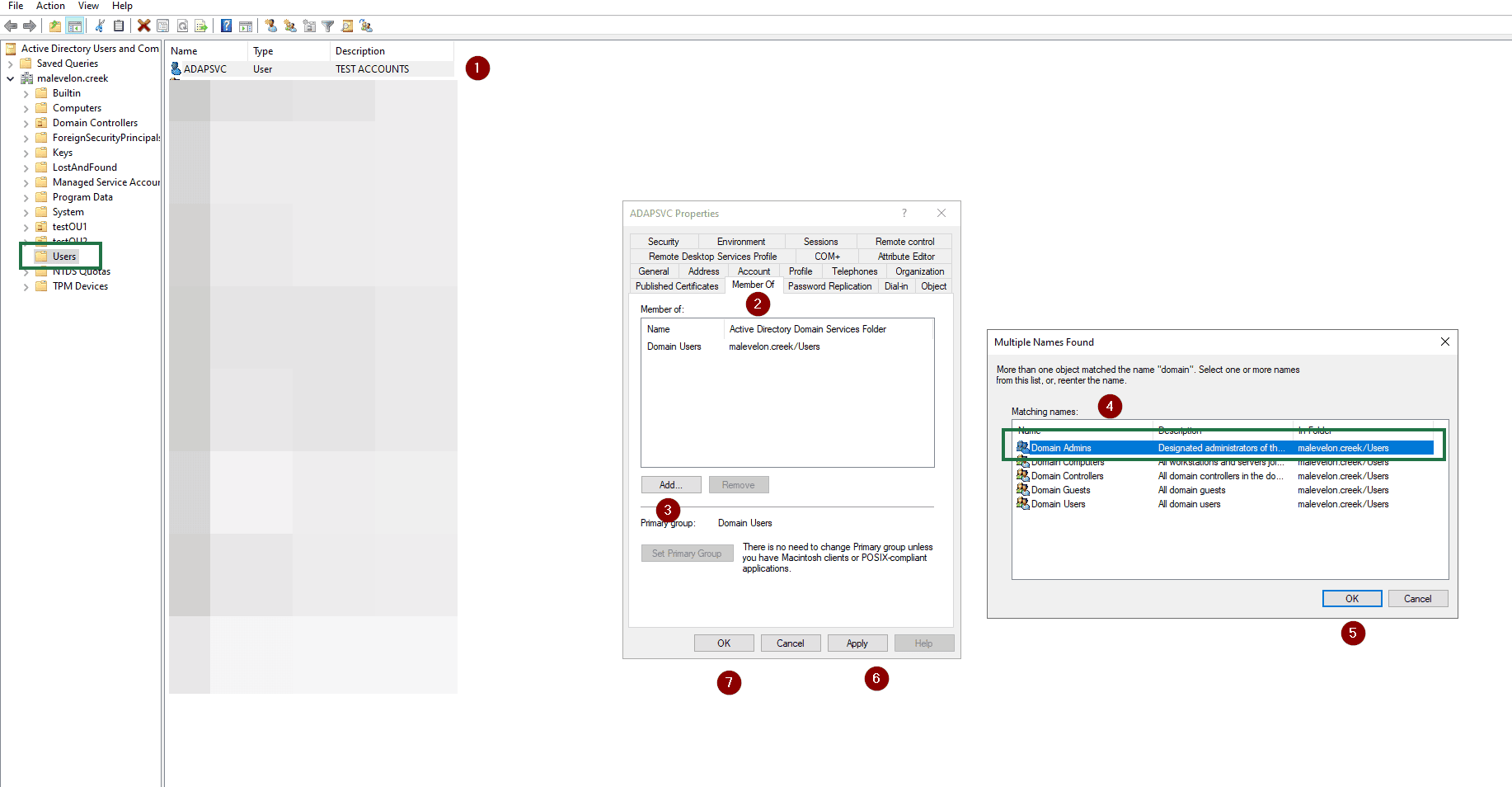Select the ADAPSVC user row
The width and height of the screenshot is (1512, 787).
coord(205,69)
